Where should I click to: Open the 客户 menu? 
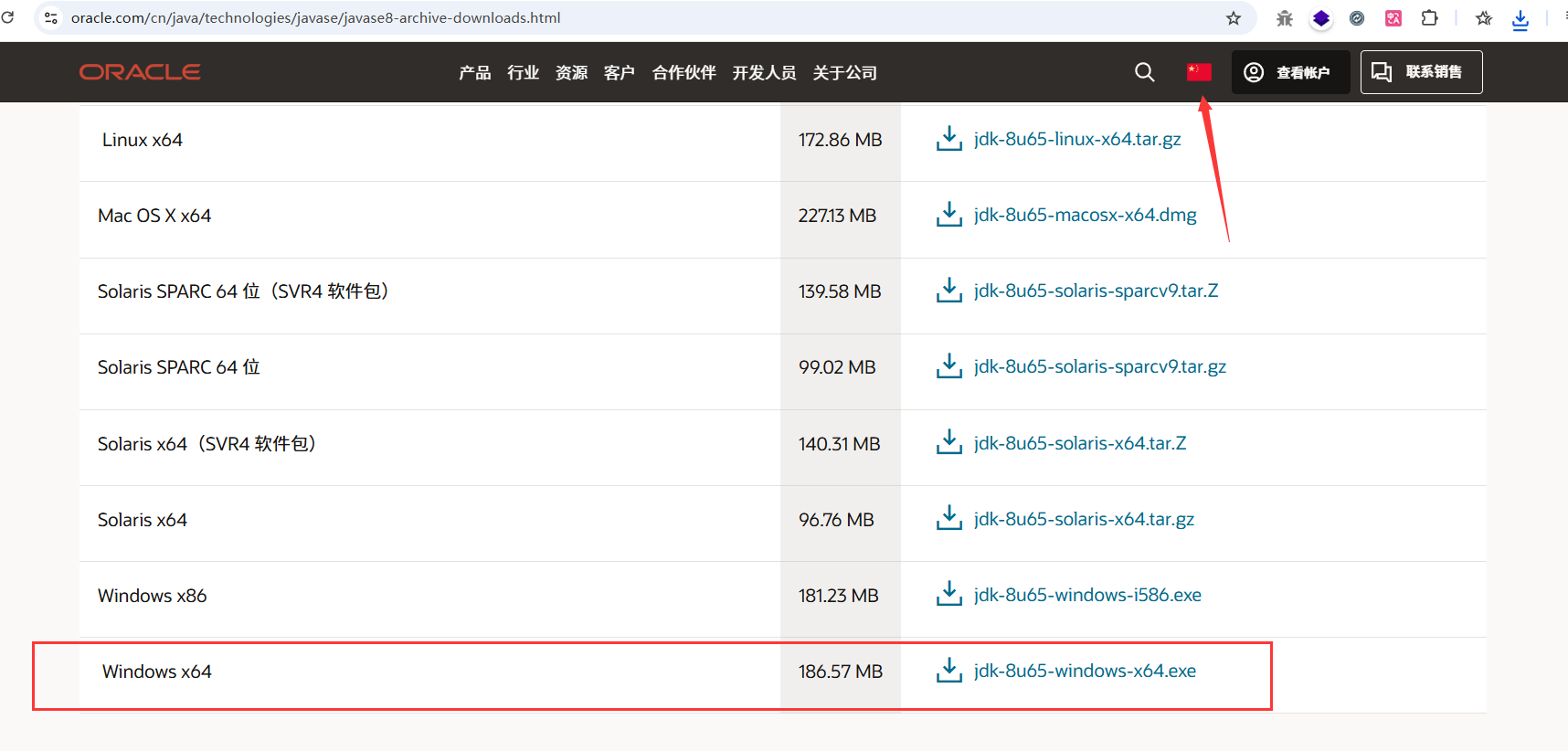point(620,73)
